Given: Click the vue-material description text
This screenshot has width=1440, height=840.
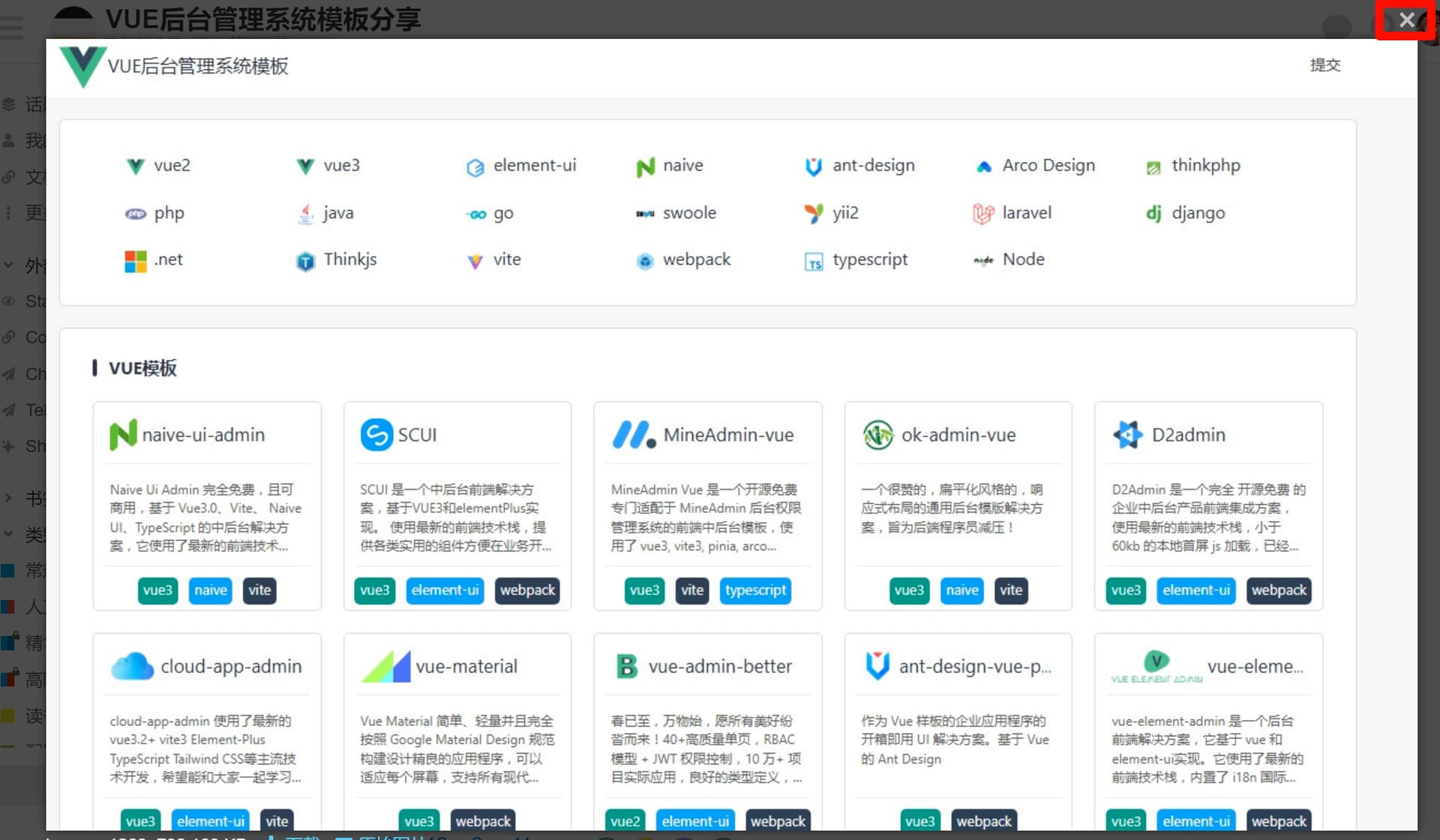Looking at the screenshot, I should (457, 748).
